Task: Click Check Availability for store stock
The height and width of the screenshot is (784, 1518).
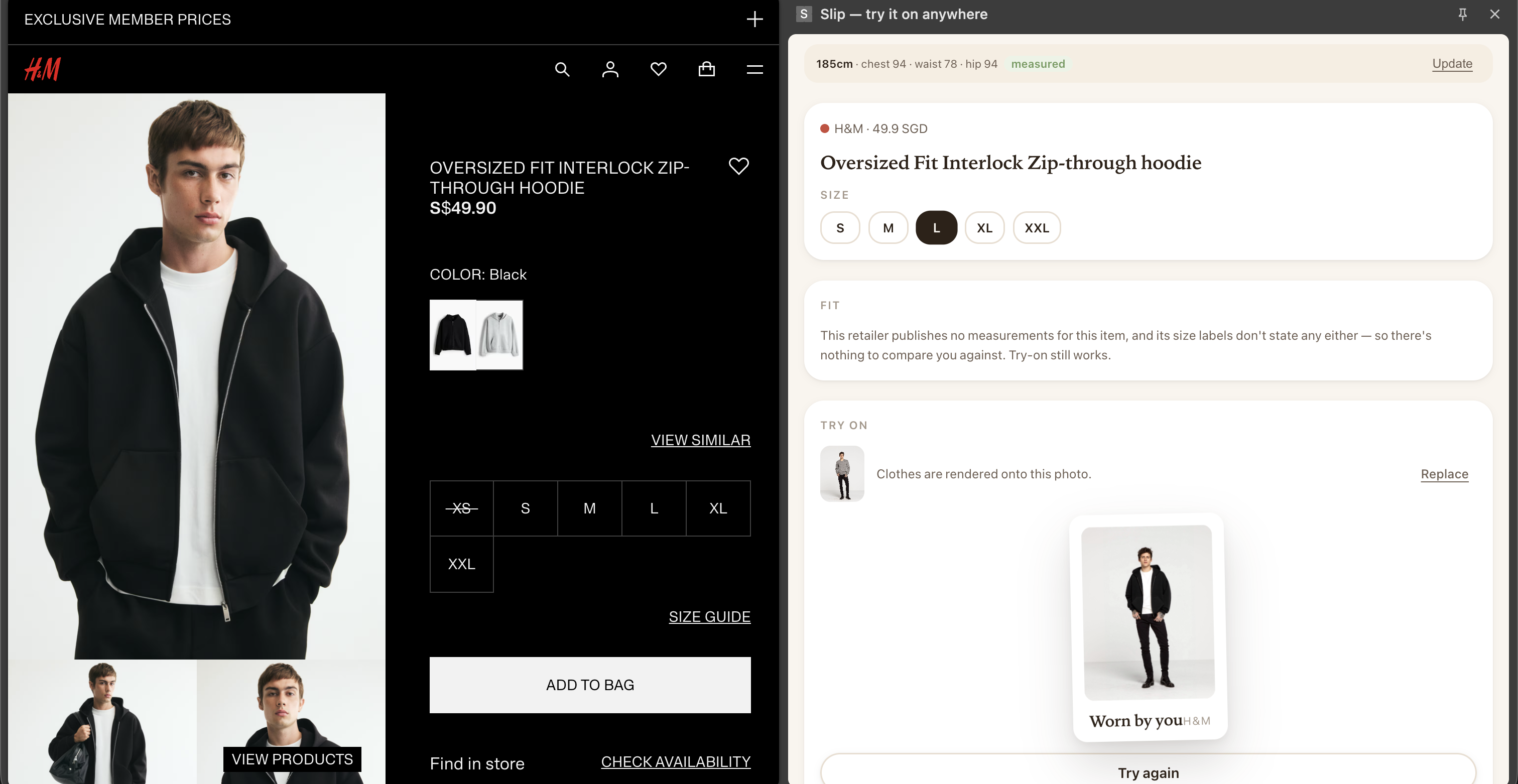Action: tap(675, 761)
